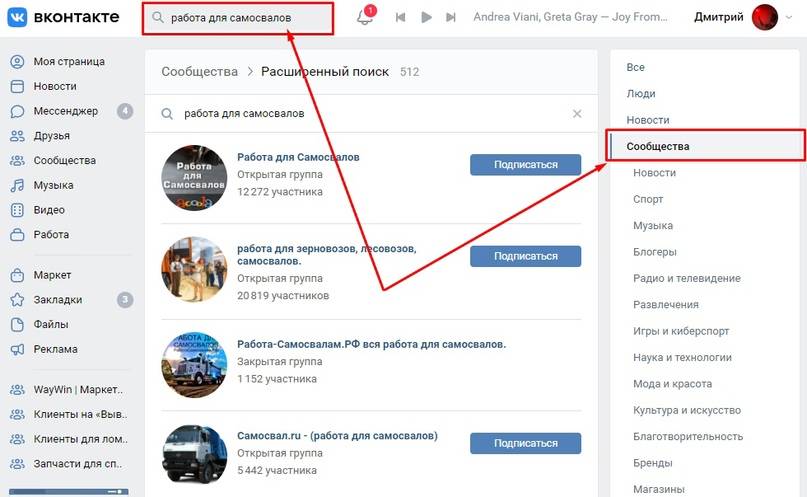This screenshot has height=497, width=807.
Task: Open the Видео icon in sidebar
Action: point(17,210)
